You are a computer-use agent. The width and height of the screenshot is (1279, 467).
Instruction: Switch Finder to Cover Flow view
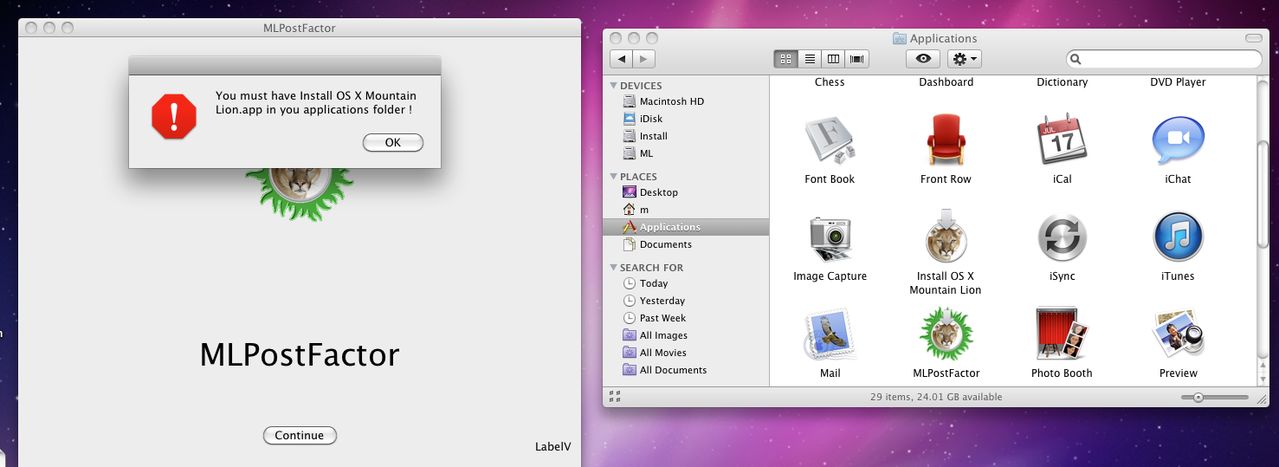[857, 59]
